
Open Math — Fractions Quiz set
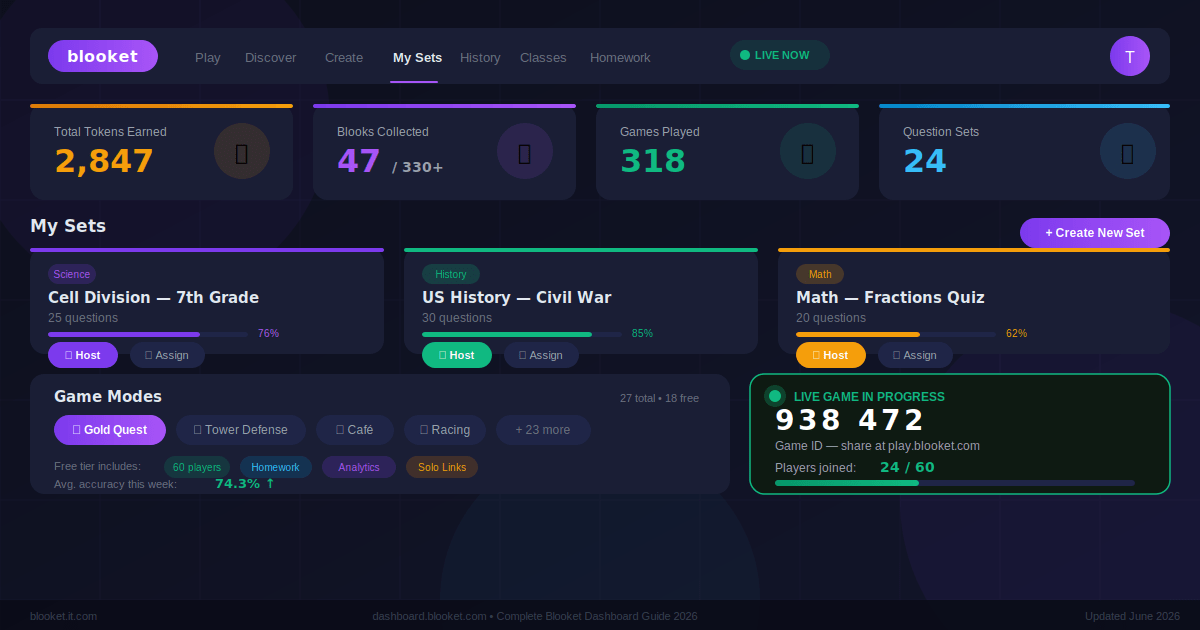click(x=890, y=297)
